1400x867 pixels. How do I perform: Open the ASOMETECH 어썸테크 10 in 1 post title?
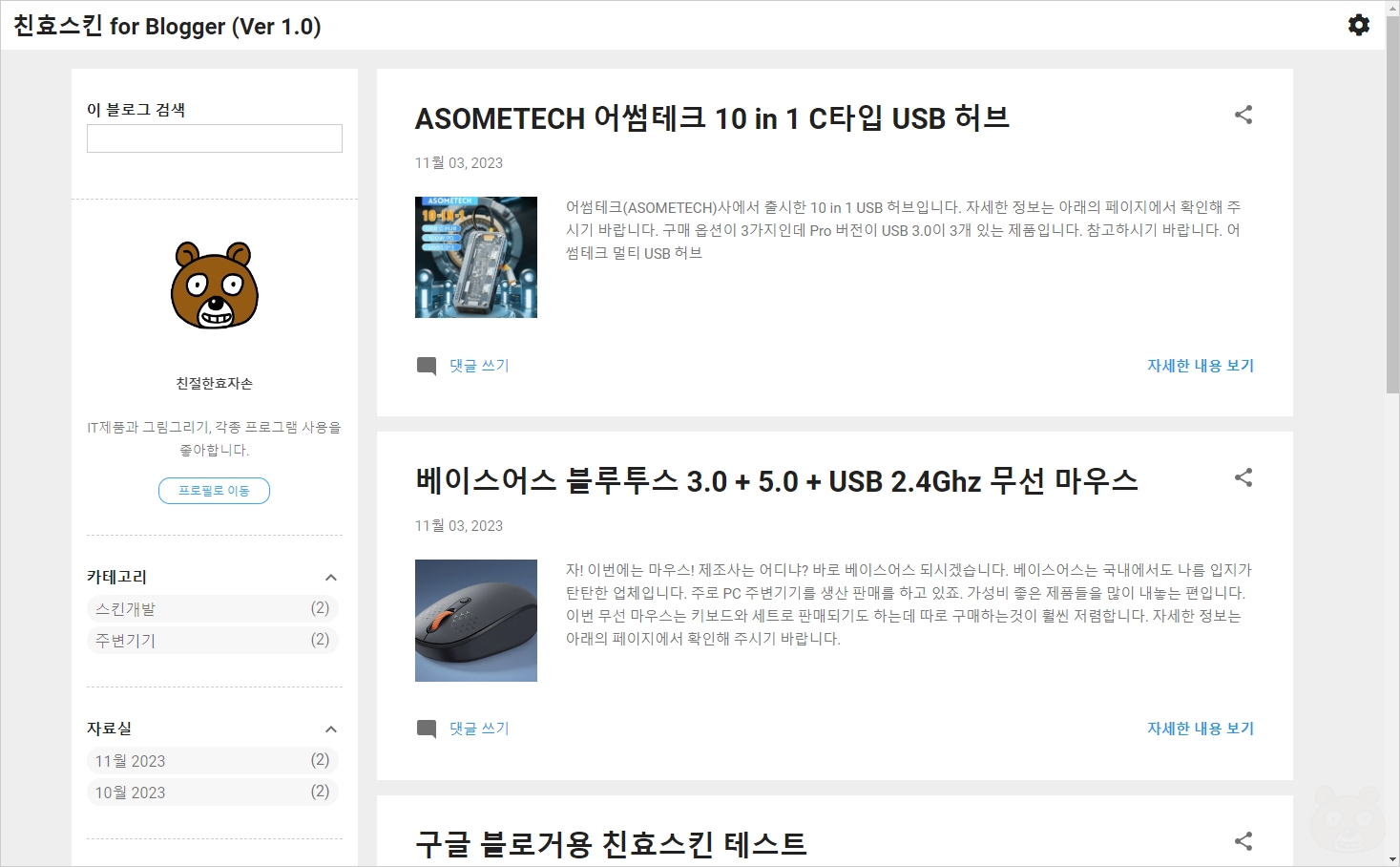(712, 118)
